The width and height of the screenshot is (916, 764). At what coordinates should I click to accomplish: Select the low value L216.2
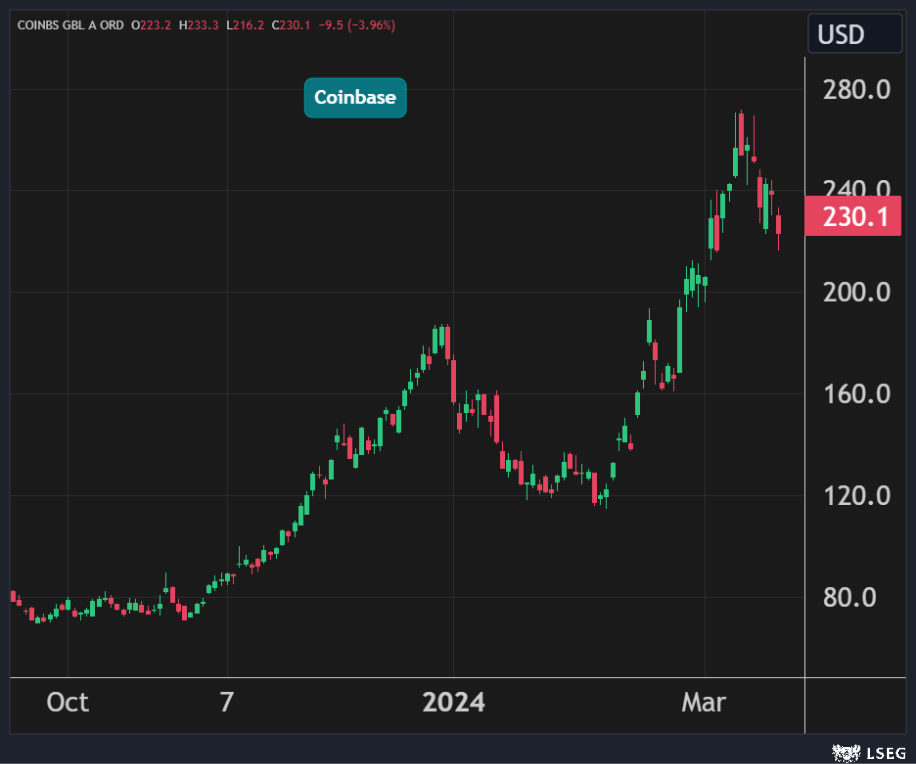[244, 25]
